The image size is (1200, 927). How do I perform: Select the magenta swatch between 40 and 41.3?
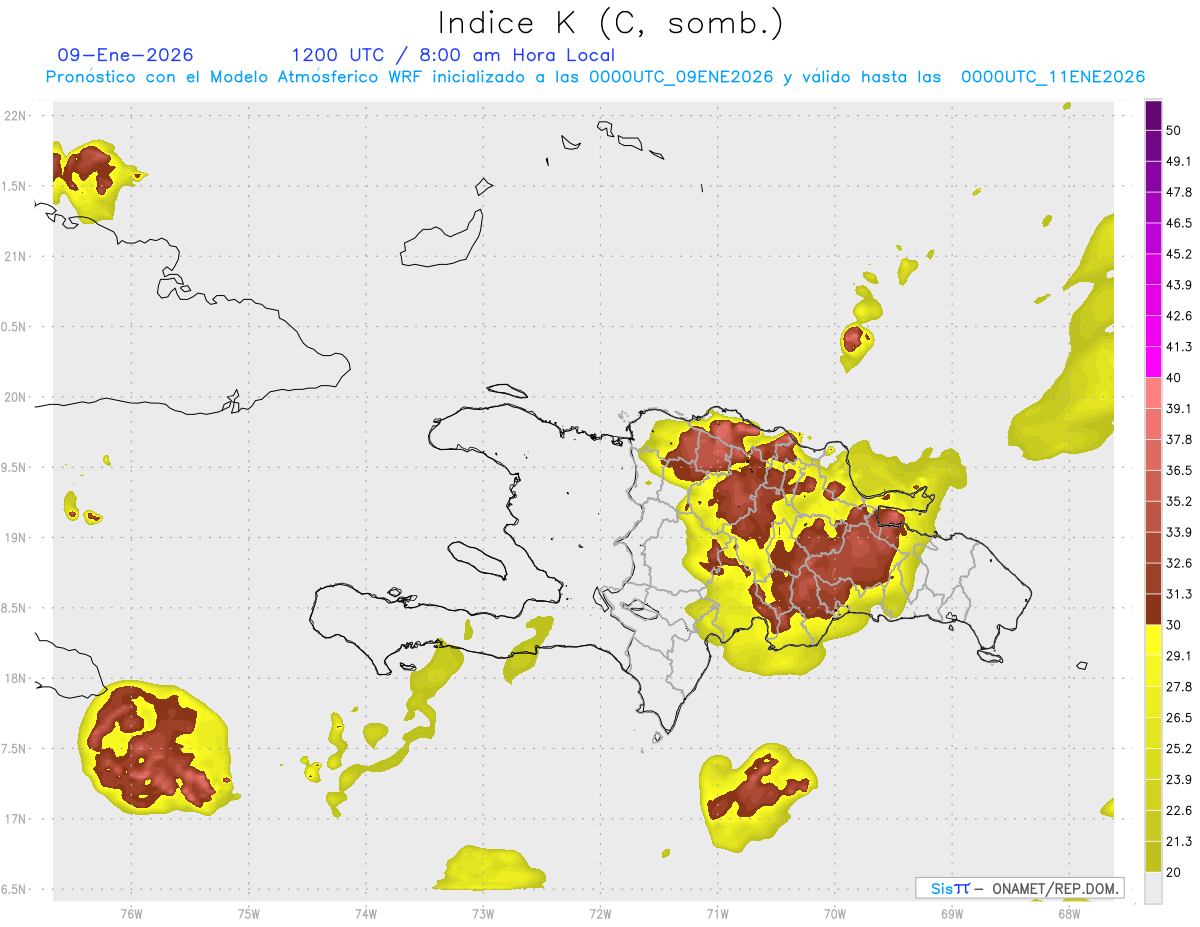pyautogui.click(x=1154, y=362)
